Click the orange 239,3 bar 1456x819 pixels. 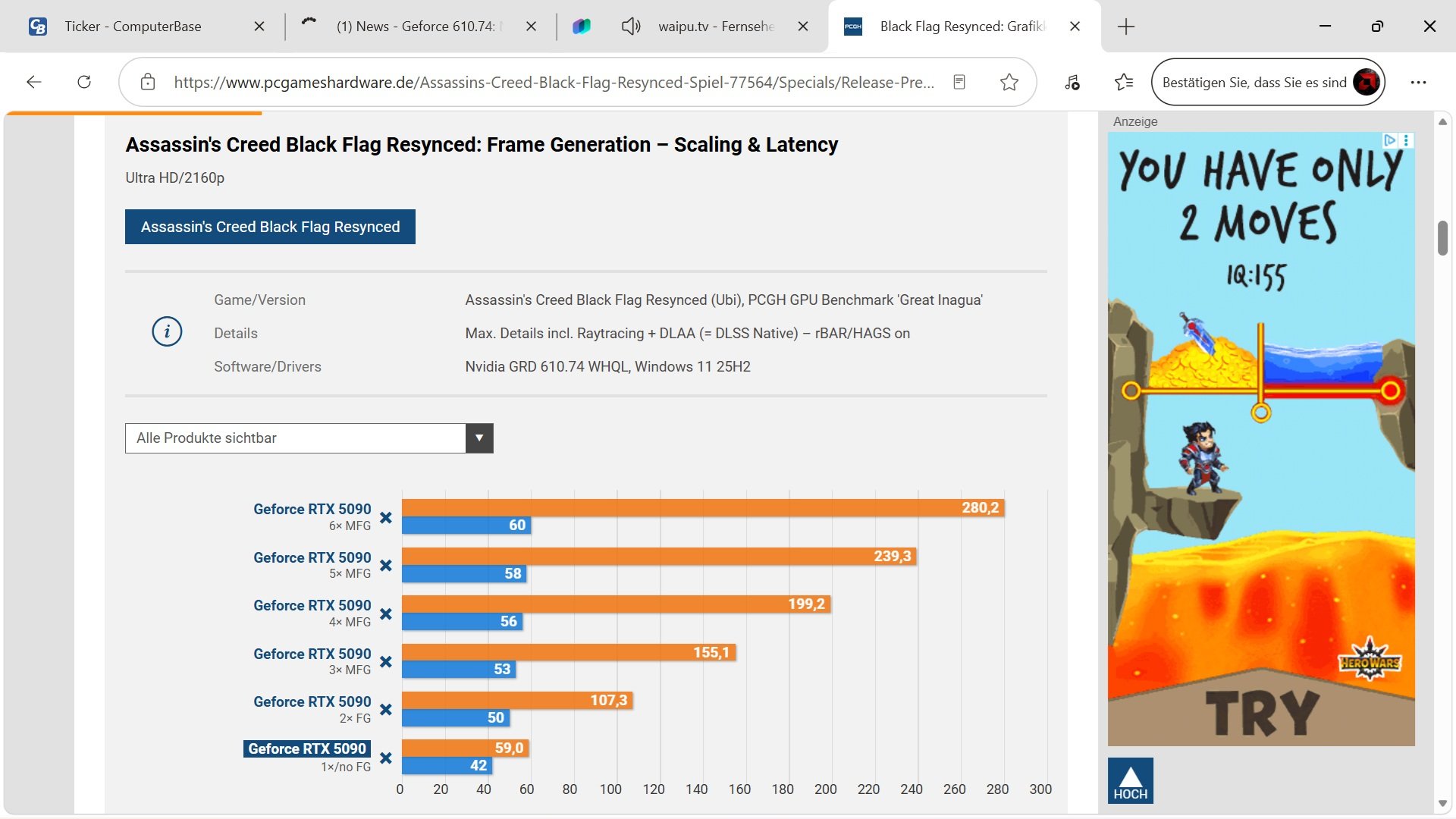click(x=659, y=557)
